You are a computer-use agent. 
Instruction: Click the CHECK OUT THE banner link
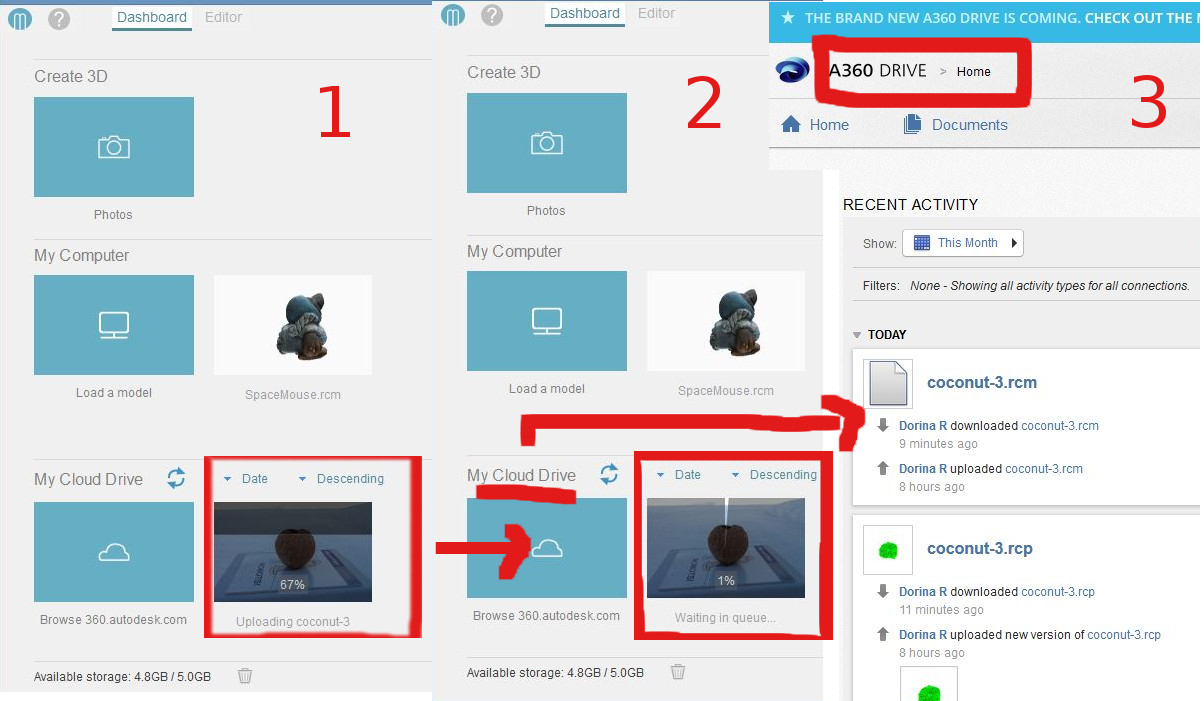pos(1139,18)
